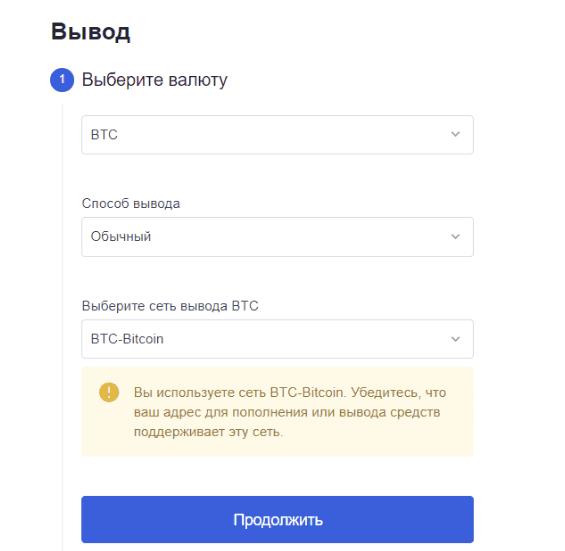Click the Выберите сеть вывода BTC label
The height and width of the screenshot is (551, 565).
tap(170, 306)
